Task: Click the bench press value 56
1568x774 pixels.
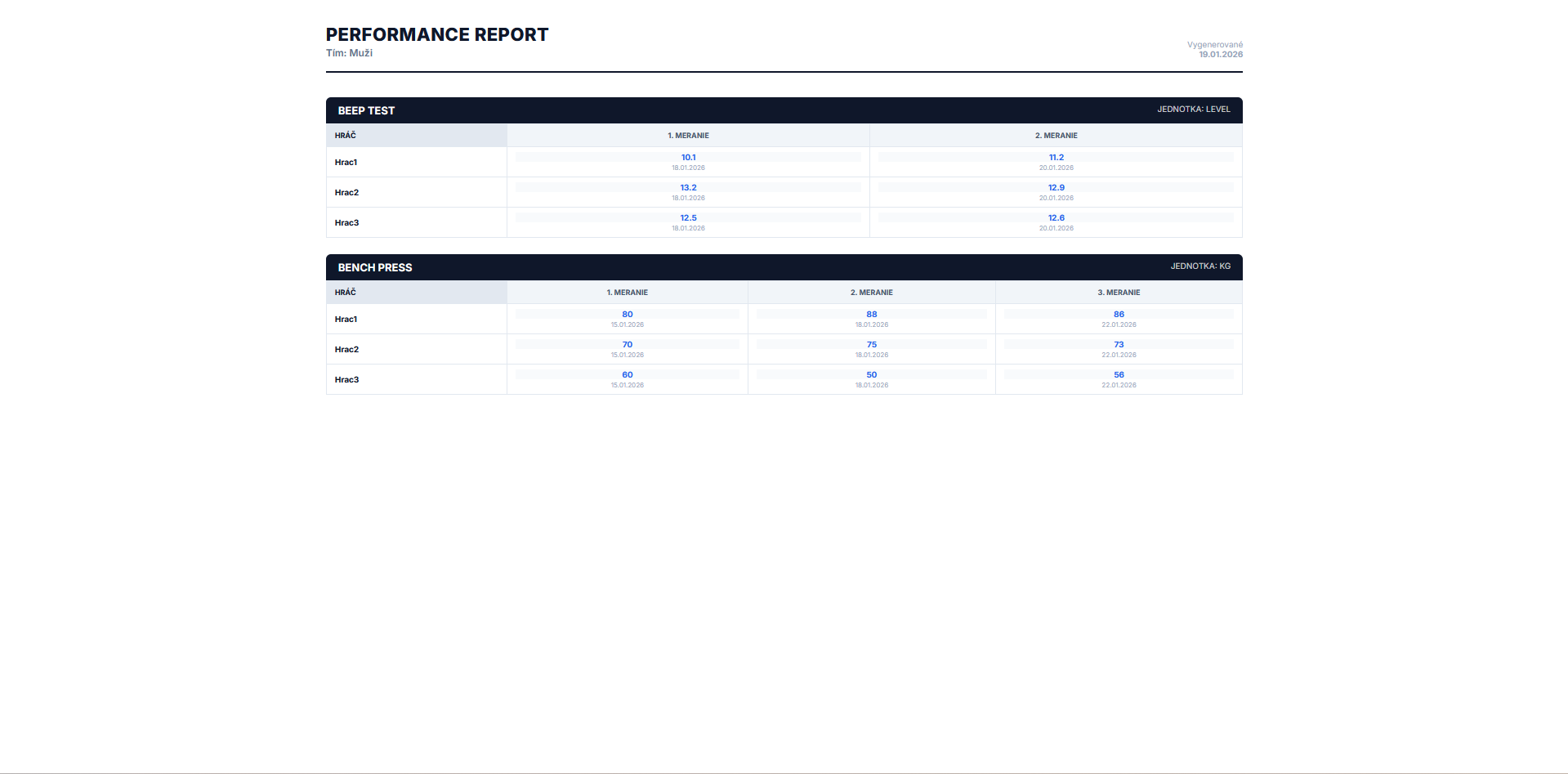Action: [1118, 375]
